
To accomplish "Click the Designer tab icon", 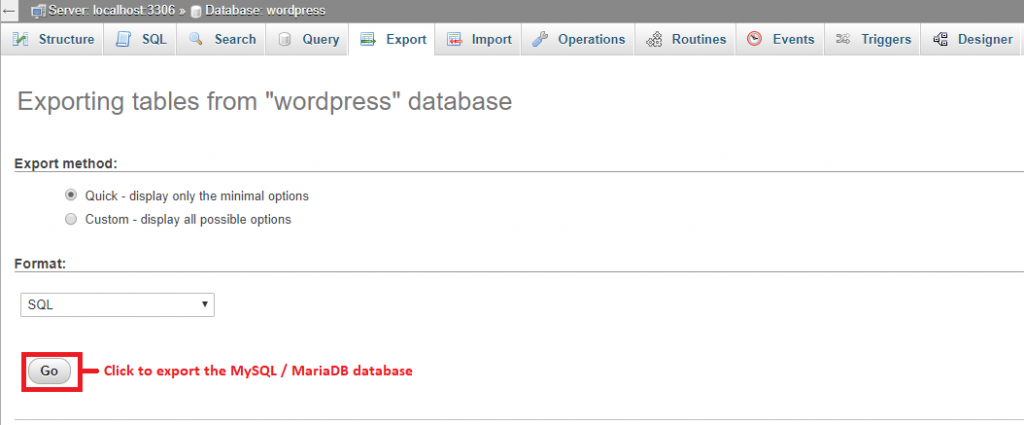I will [x=940, y=40].
